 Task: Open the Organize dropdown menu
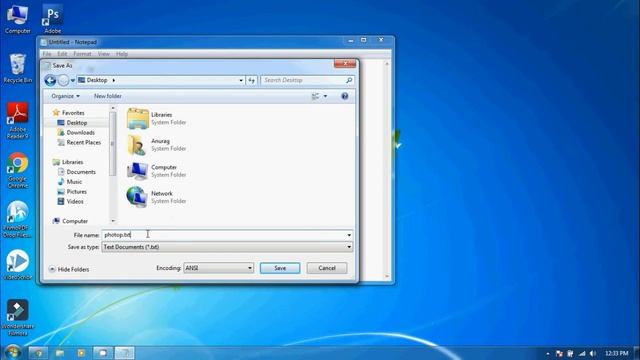point(65,96)
